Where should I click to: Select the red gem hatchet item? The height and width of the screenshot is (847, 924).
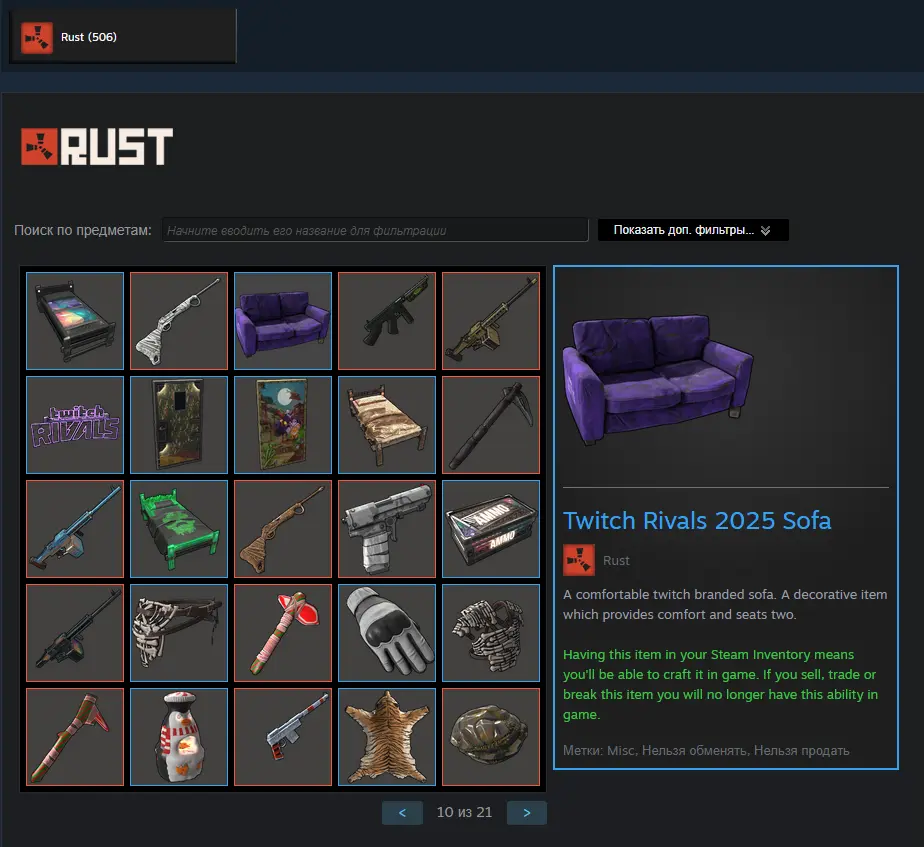click(283, 632)
